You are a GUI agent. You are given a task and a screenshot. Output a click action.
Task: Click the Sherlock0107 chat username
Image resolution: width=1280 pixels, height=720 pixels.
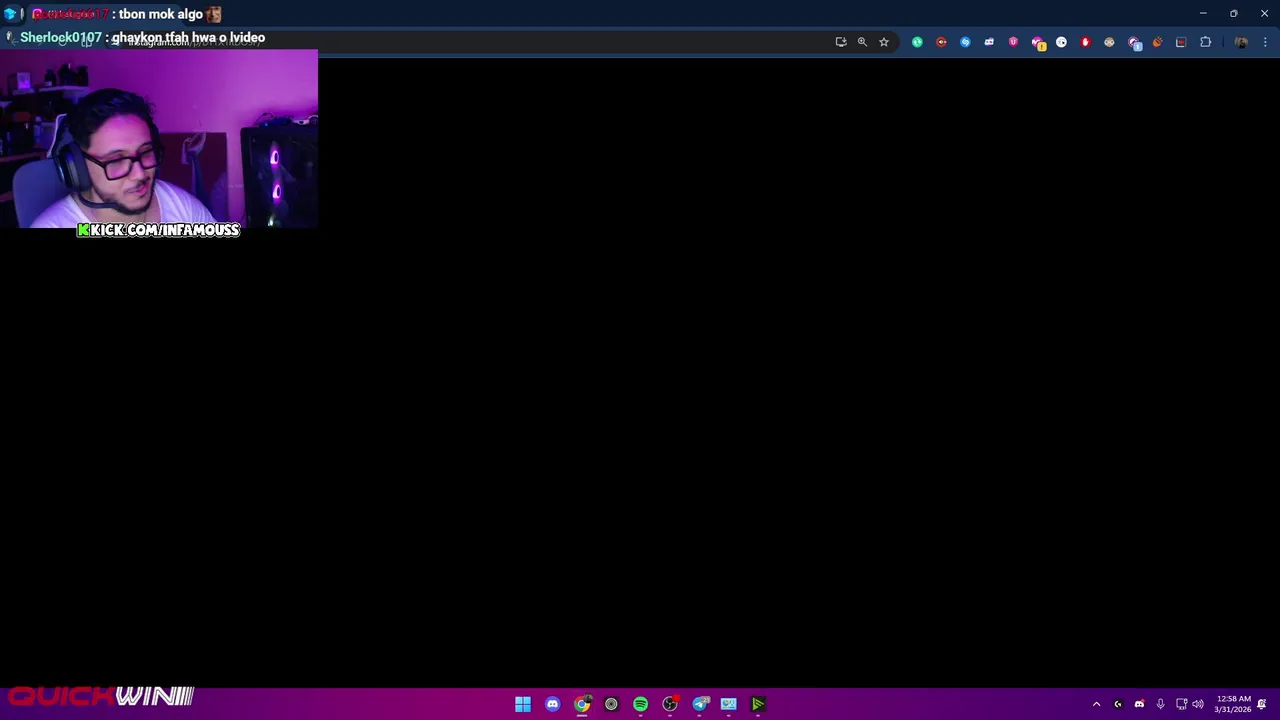pos(61,37)
